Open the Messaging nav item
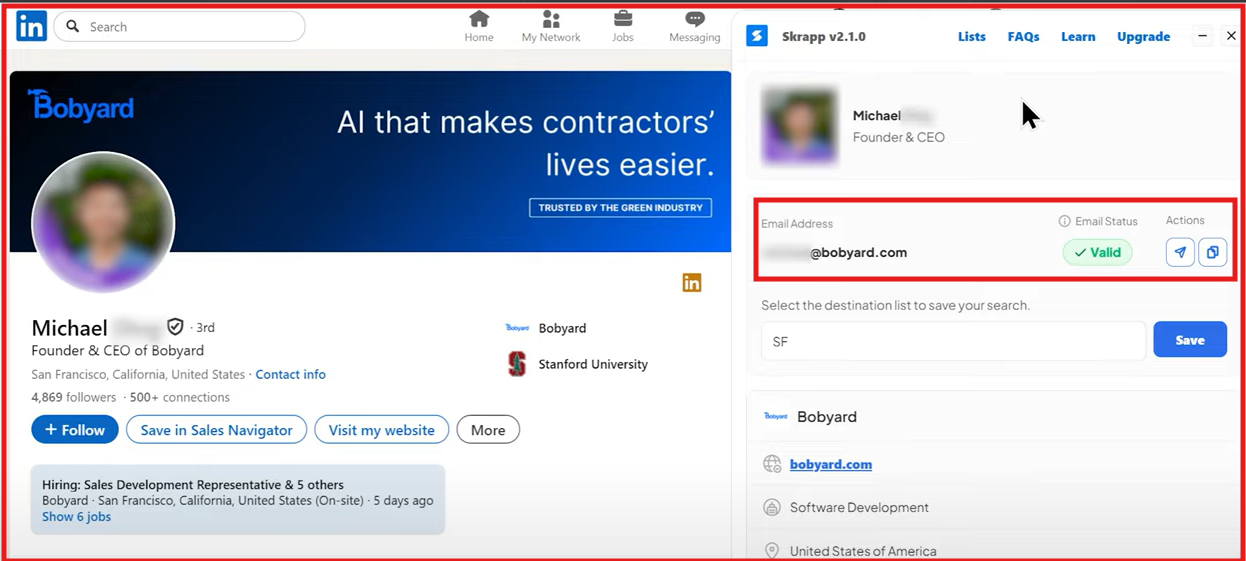 coord(695,27)
